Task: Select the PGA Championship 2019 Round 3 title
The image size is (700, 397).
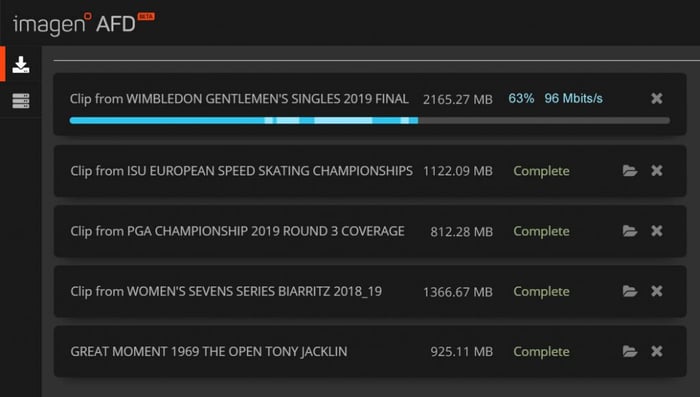Action: pyautogui.click(x=238, y=231)
